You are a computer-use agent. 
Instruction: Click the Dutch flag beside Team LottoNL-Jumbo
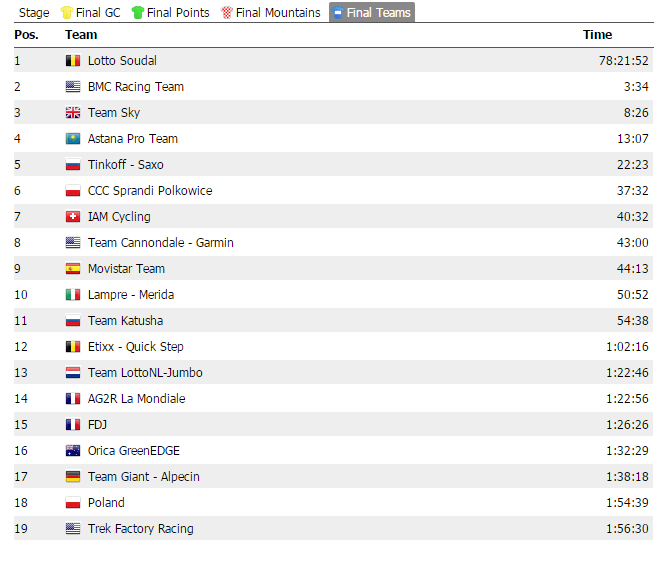(x=73, y=373)
